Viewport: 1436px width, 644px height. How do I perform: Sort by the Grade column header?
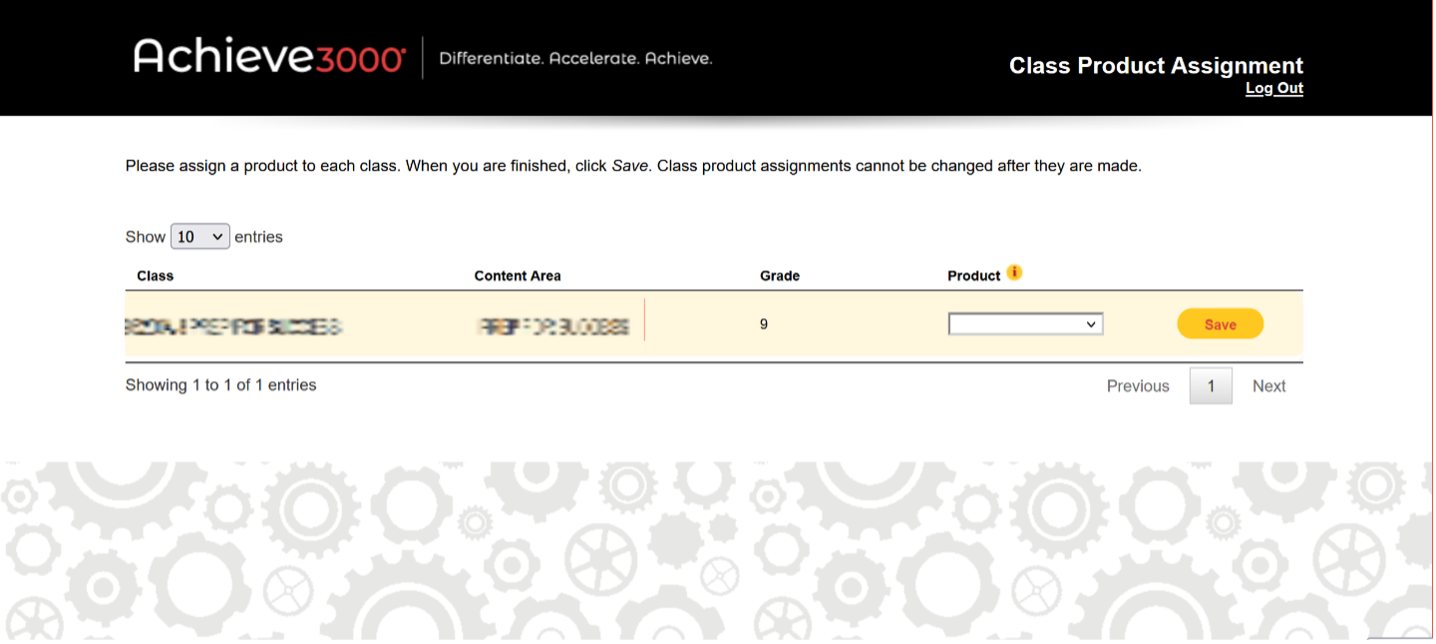pyautogui.click(x=780, y=276)
